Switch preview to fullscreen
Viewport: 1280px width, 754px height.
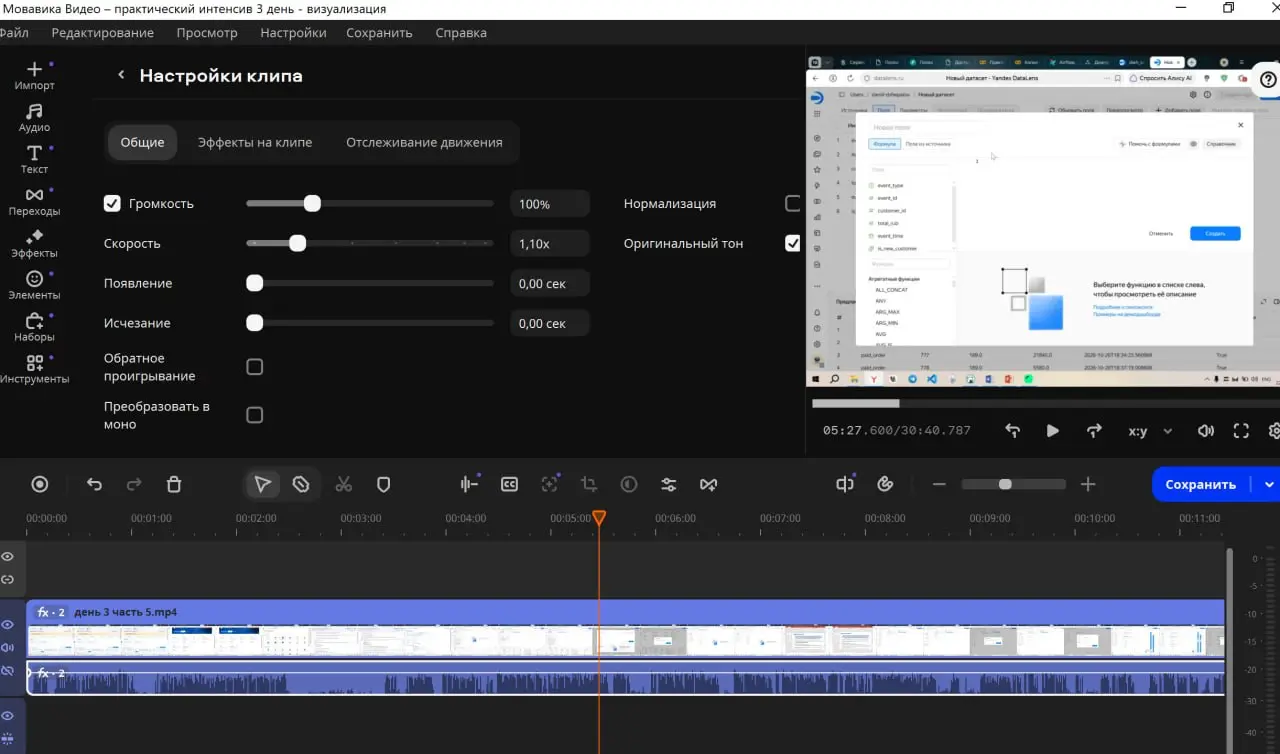pos(1241,431)
